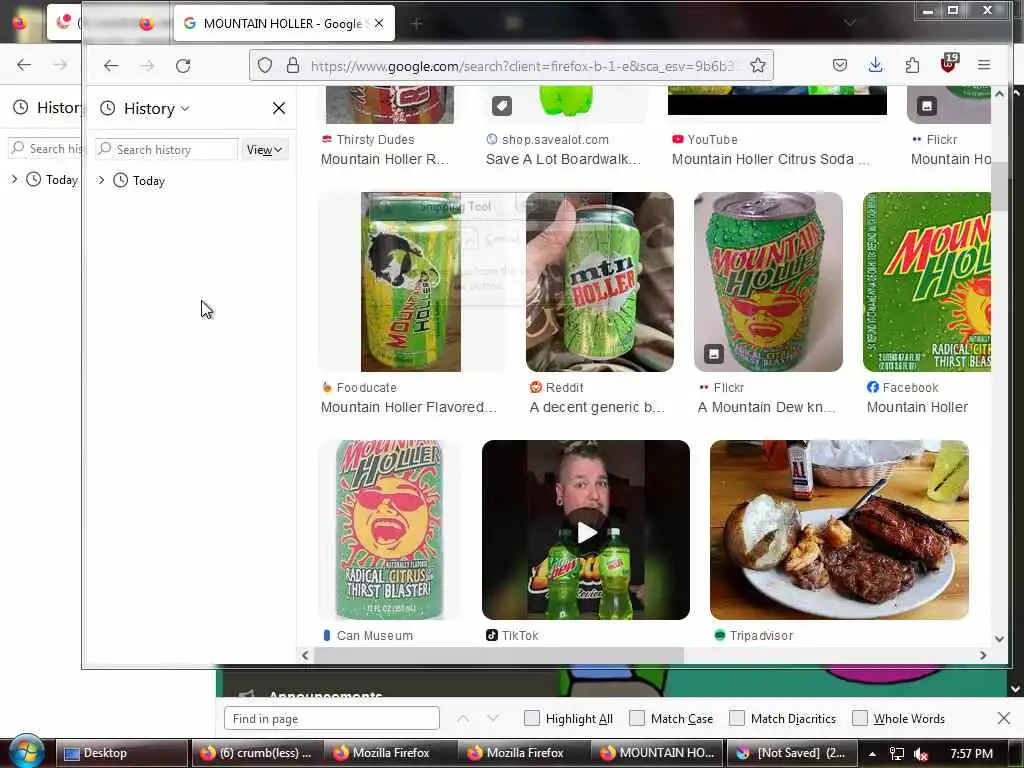Click the forward arrow in front window toolbar
Image resolution: width=1024 pixels, height=768 pixels.
coord(148,65)
